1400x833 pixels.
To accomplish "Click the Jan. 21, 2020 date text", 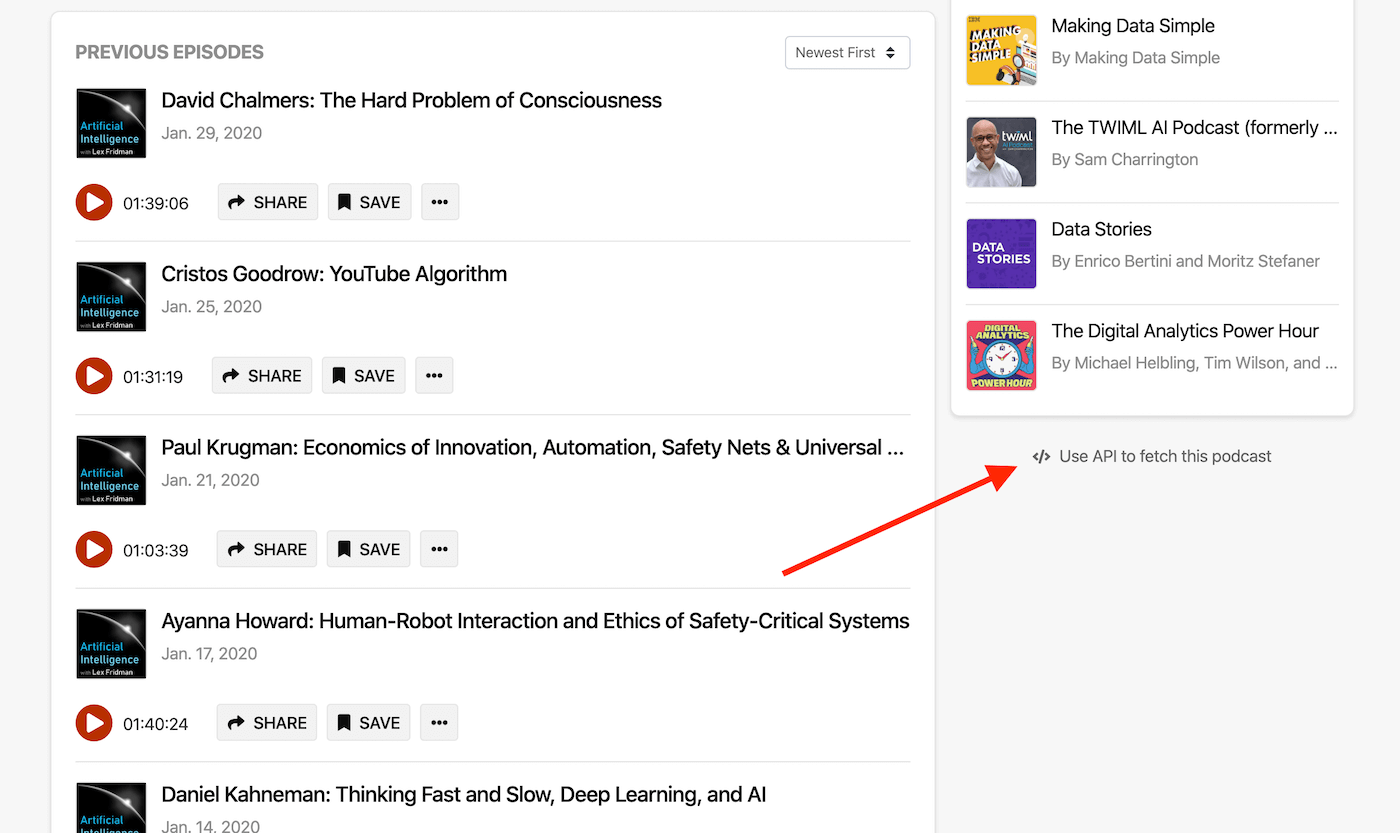I will 210,480.
